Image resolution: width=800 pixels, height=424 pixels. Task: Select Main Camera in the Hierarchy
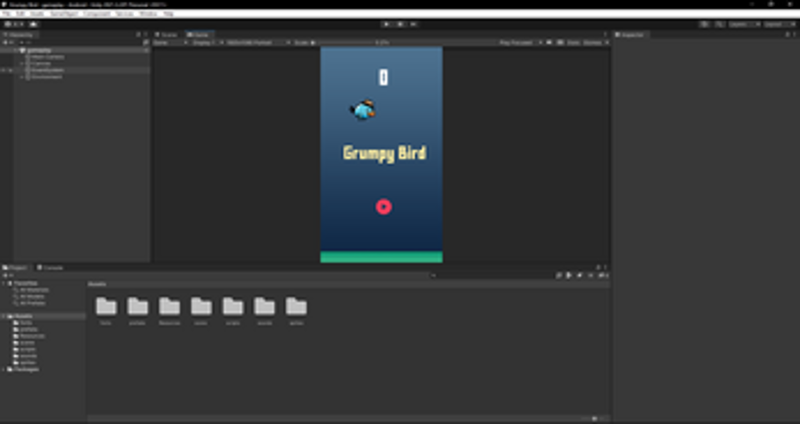(47, 57)
